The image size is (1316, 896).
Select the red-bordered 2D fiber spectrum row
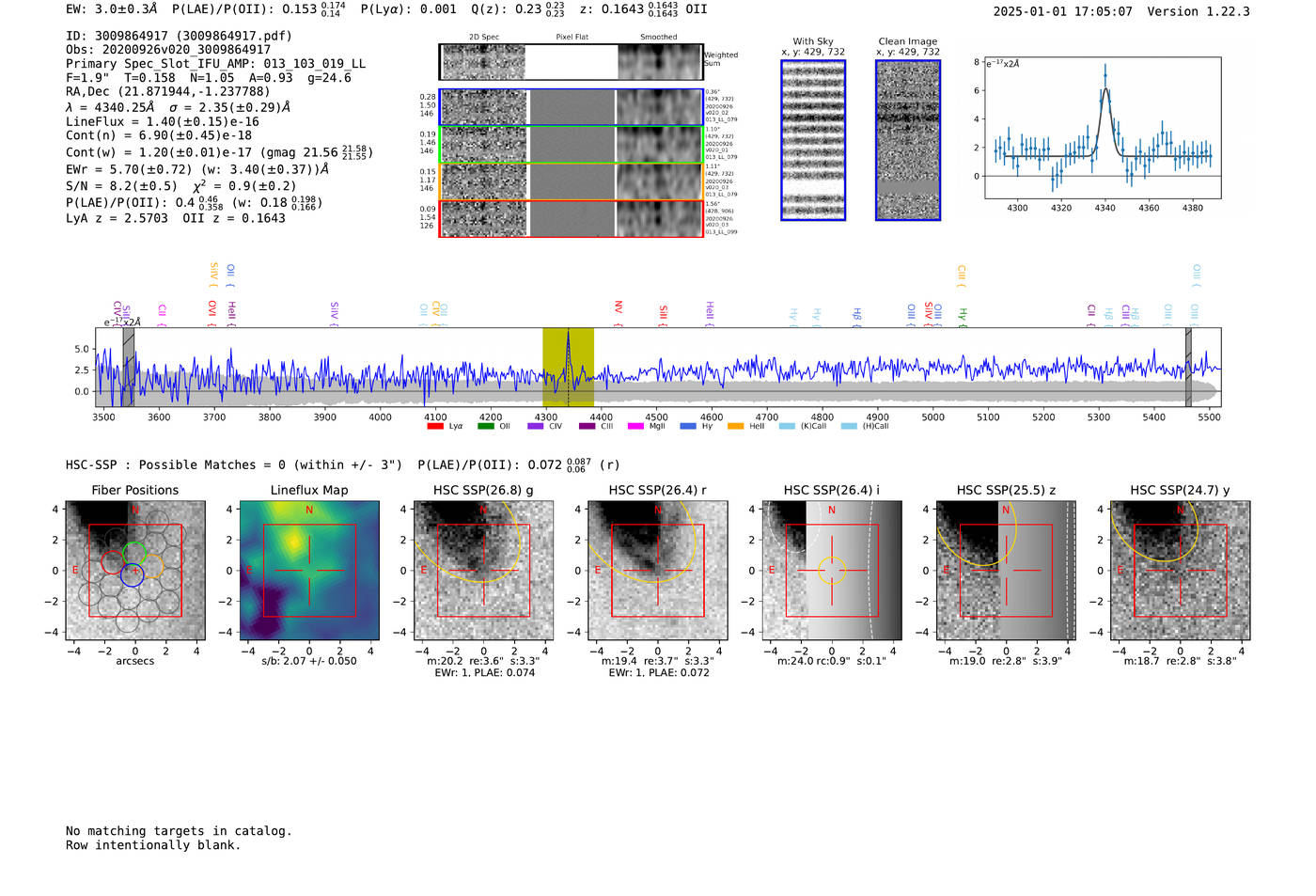click(572, 218)
